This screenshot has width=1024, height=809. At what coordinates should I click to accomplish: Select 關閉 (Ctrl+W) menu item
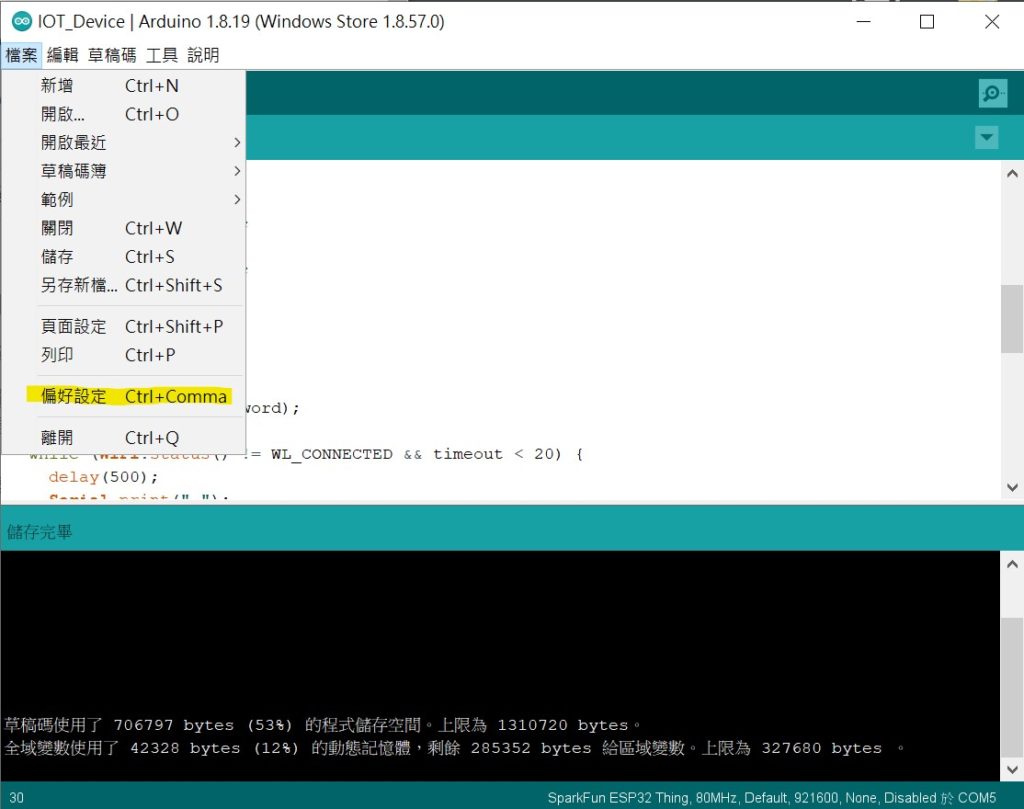click(x=123, y=228)
